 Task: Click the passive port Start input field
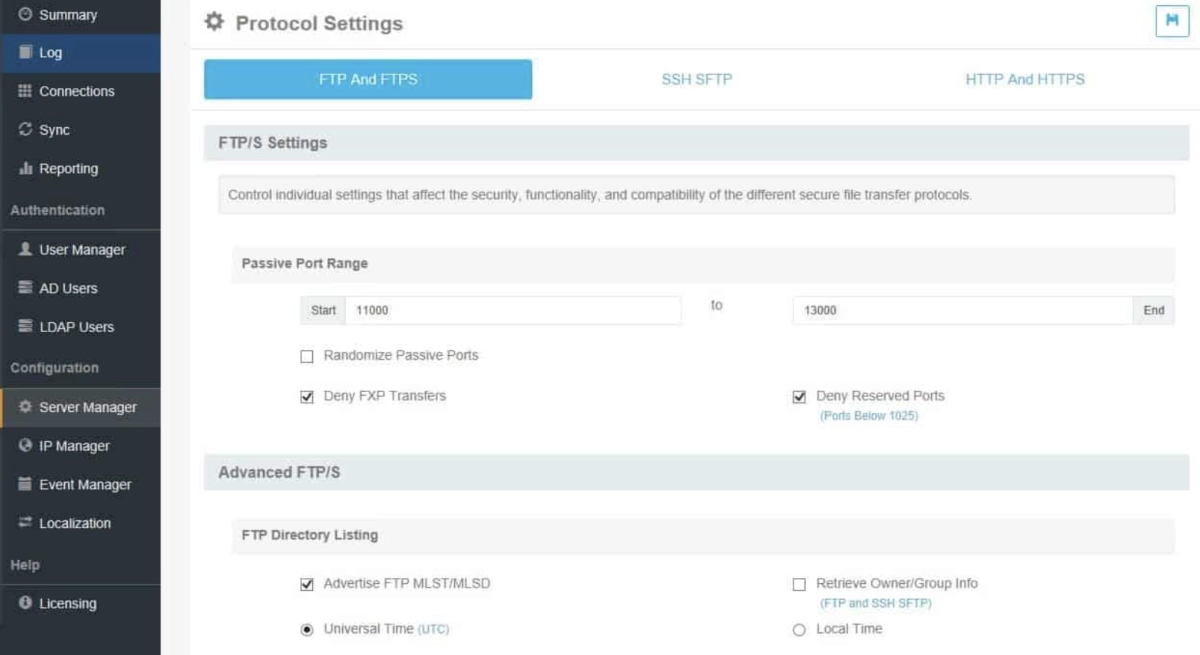[x=512, y=311]
